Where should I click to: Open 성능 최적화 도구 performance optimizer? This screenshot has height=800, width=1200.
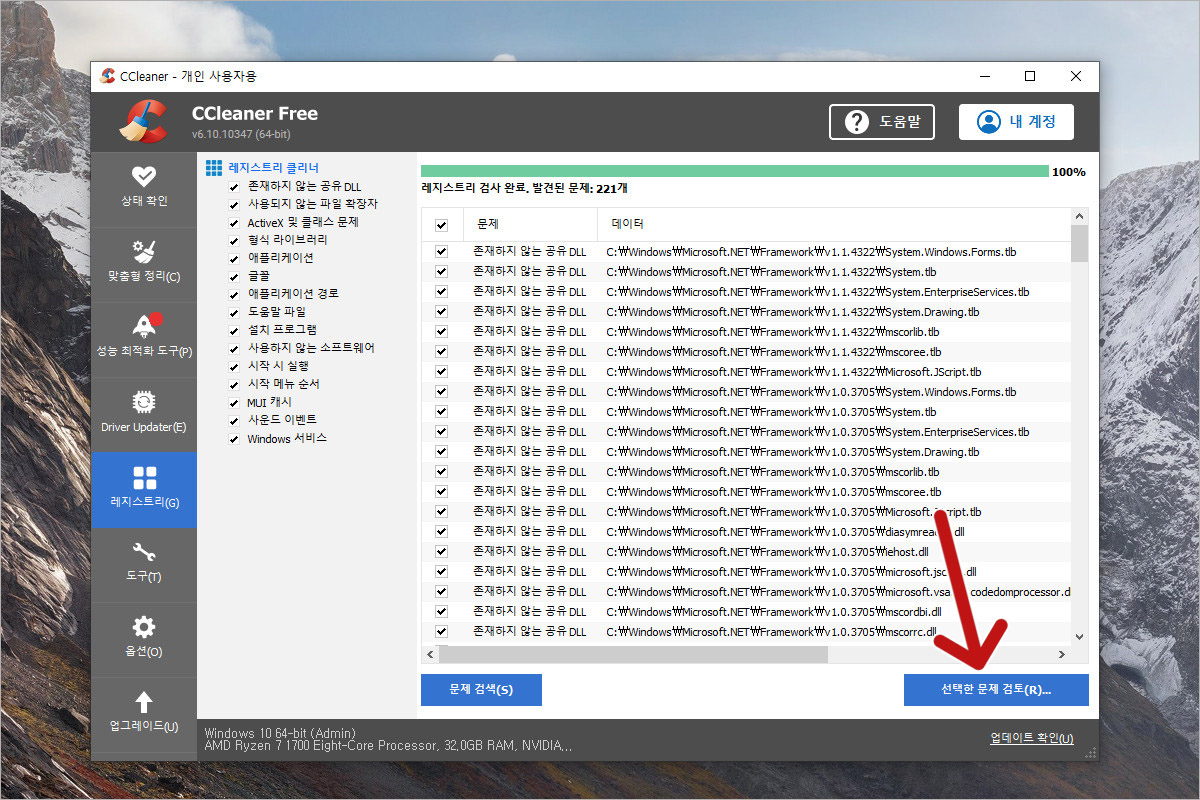click(x=144, y=338)
